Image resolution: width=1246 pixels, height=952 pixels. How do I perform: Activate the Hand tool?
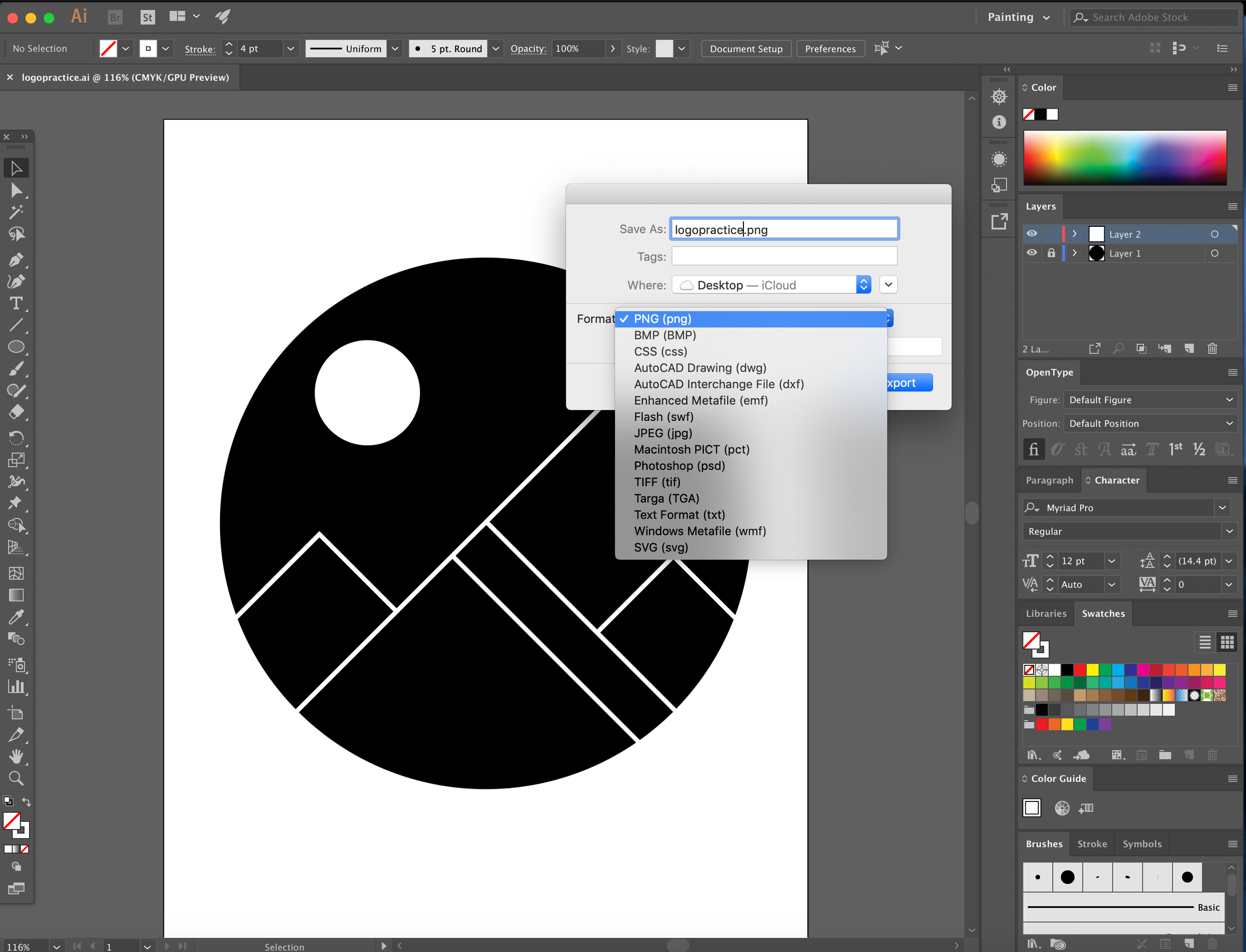pyautogui.click(x=17, y=756)
